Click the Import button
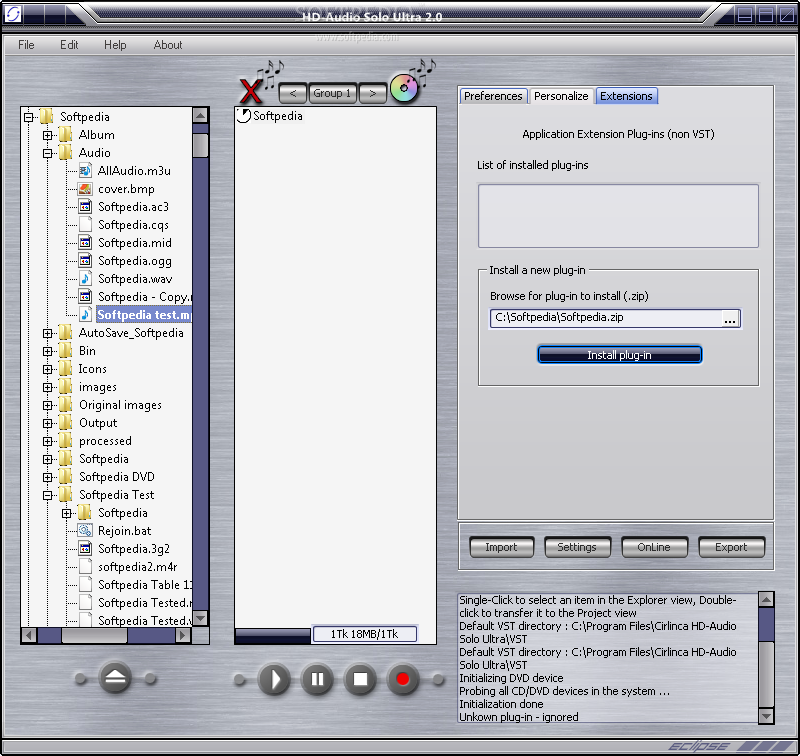The width and height of the screenshot is (800, 756). (502, 547)
